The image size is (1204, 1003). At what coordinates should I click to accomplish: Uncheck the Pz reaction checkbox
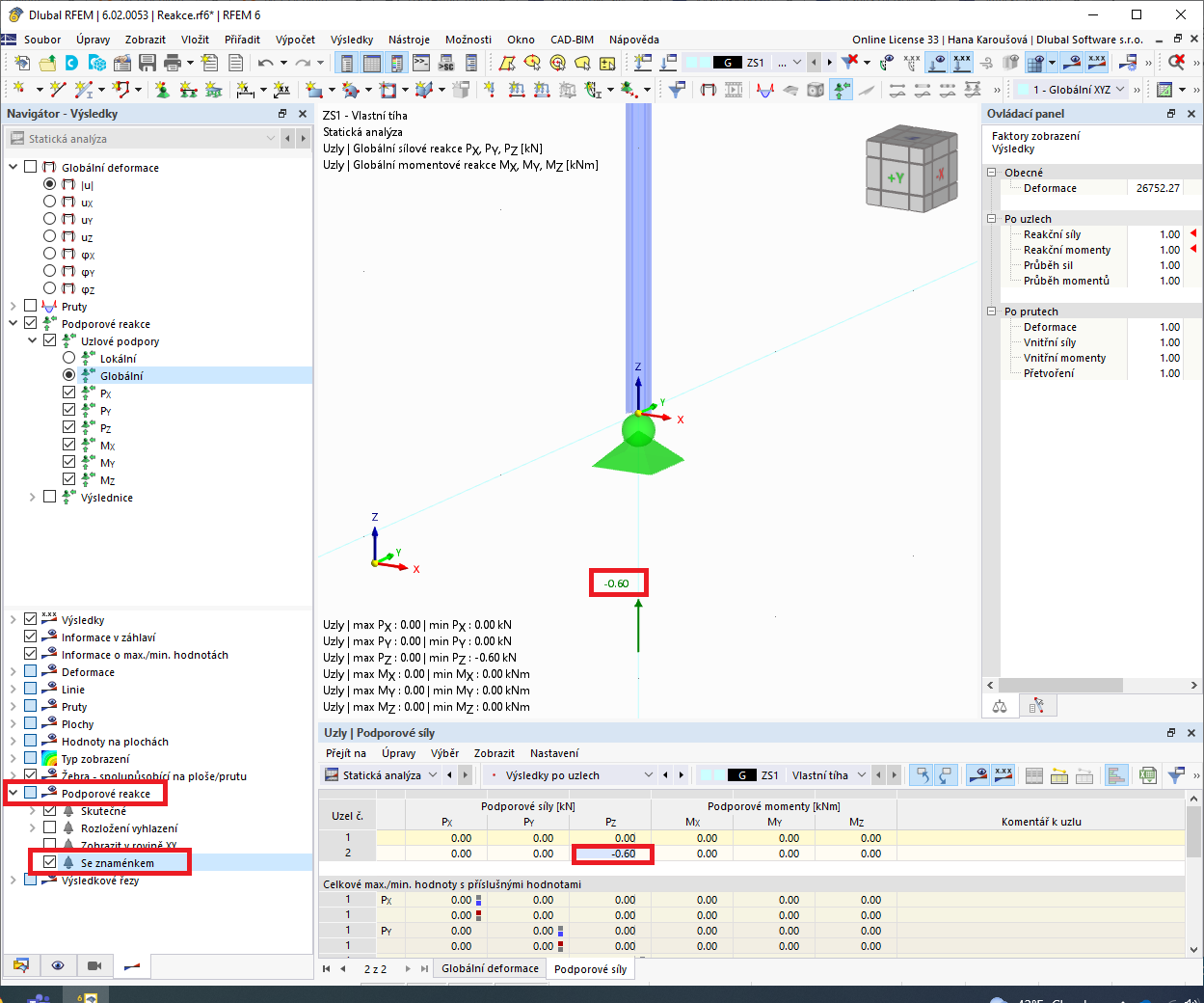[x=68, y=427]
